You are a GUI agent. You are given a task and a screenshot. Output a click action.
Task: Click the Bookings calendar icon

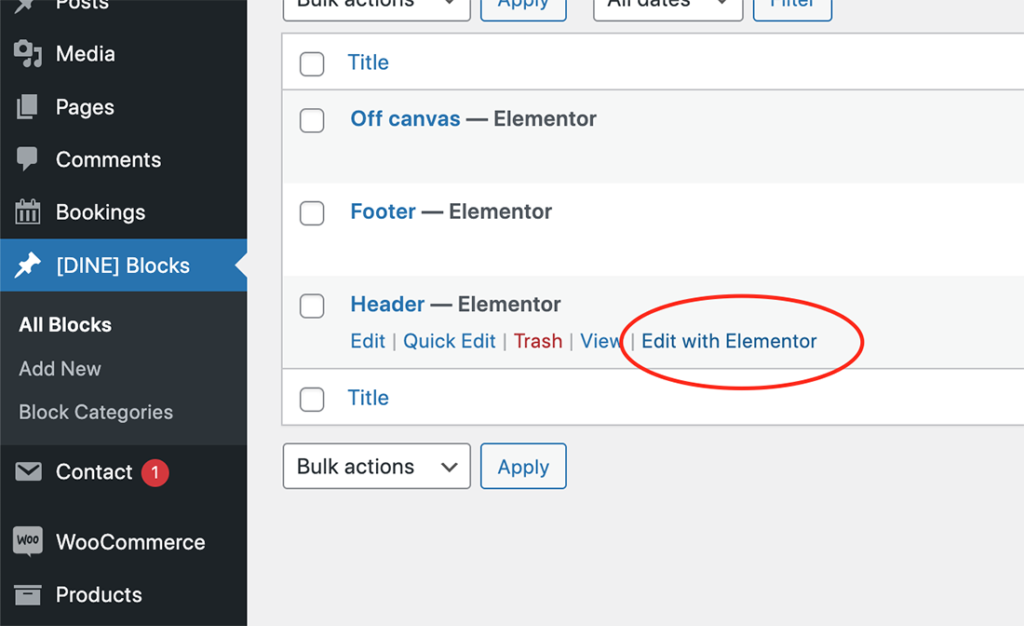27,211
